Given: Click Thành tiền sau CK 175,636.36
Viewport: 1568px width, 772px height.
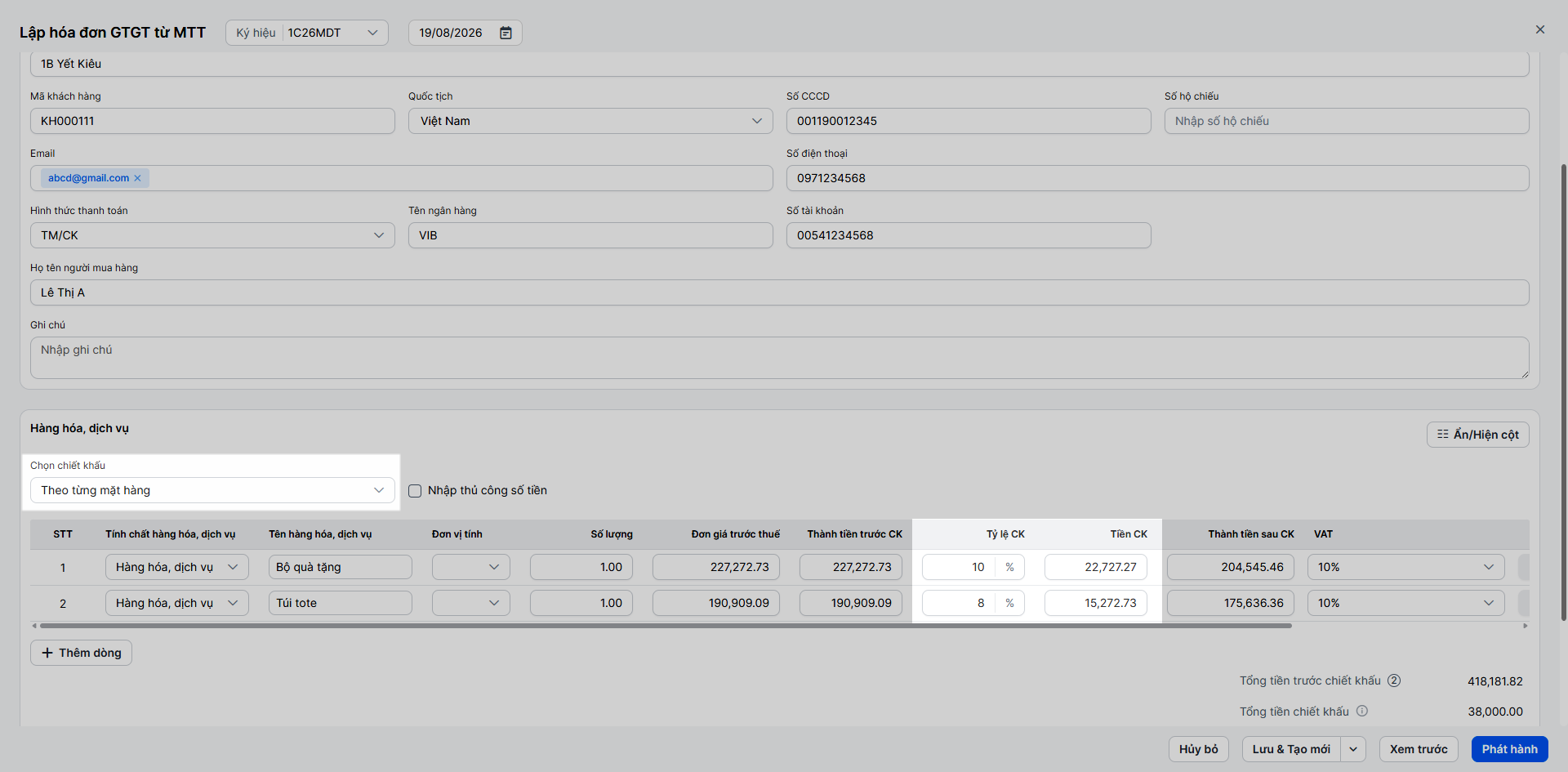Looking at the screenshot, I should point(1231,603).
